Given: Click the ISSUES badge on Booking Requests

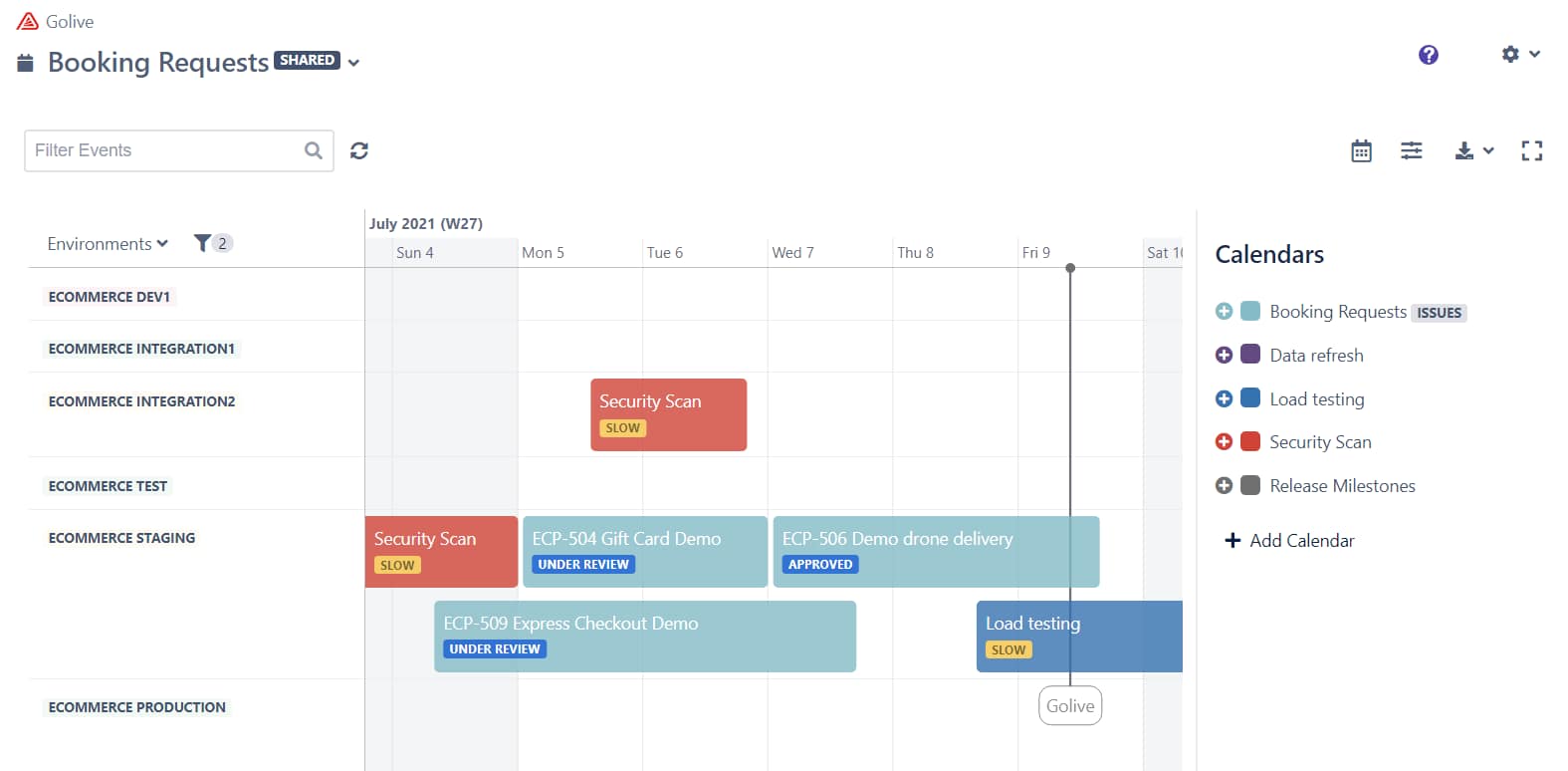Looking at the screenshot, I should pyautogui.click(x=1439, y=312).
